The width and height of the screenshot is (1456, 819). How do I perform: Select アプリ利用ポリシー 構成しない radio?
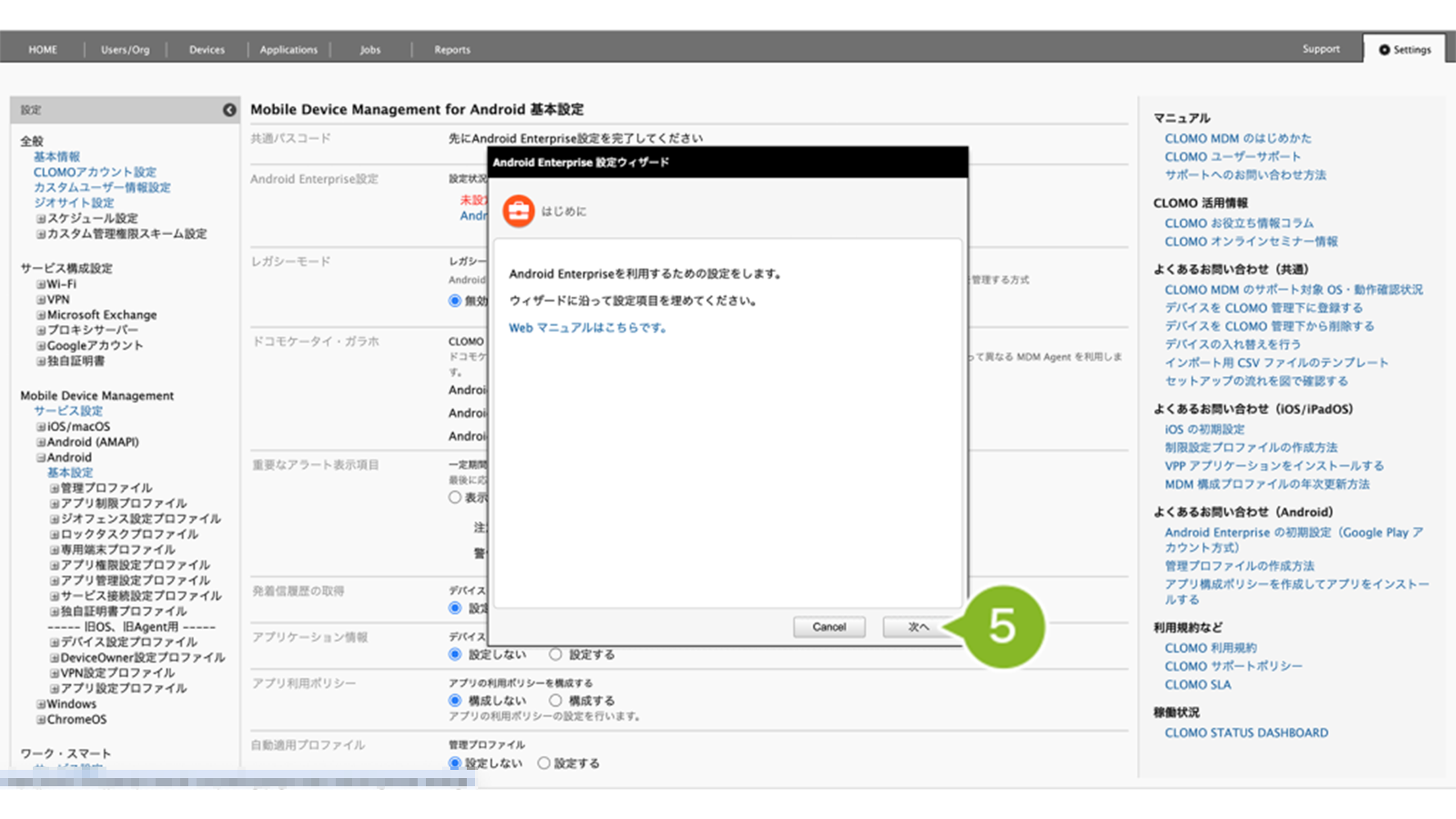coord(454,700)
